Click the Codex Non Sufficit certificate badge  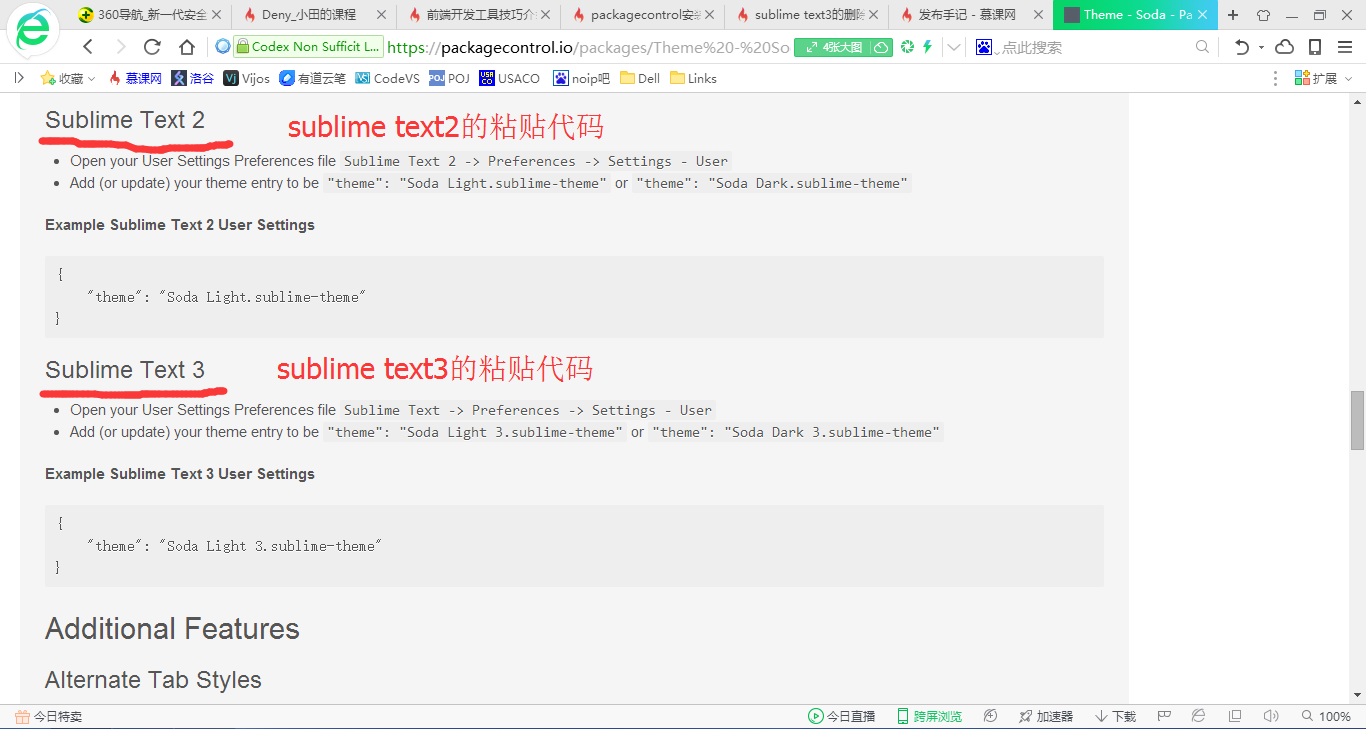point(308,47)
